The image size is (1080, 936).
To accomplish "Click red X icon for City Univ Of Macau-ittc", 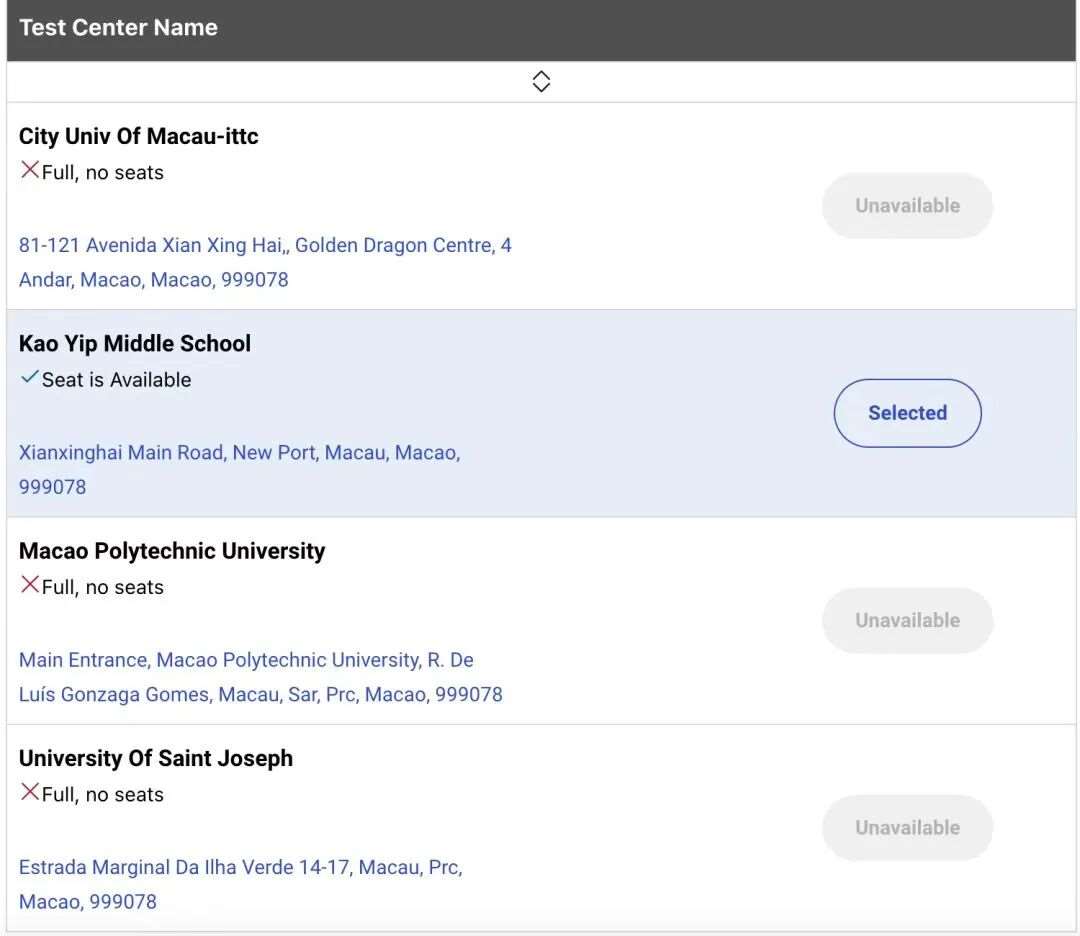I will 30,171.
